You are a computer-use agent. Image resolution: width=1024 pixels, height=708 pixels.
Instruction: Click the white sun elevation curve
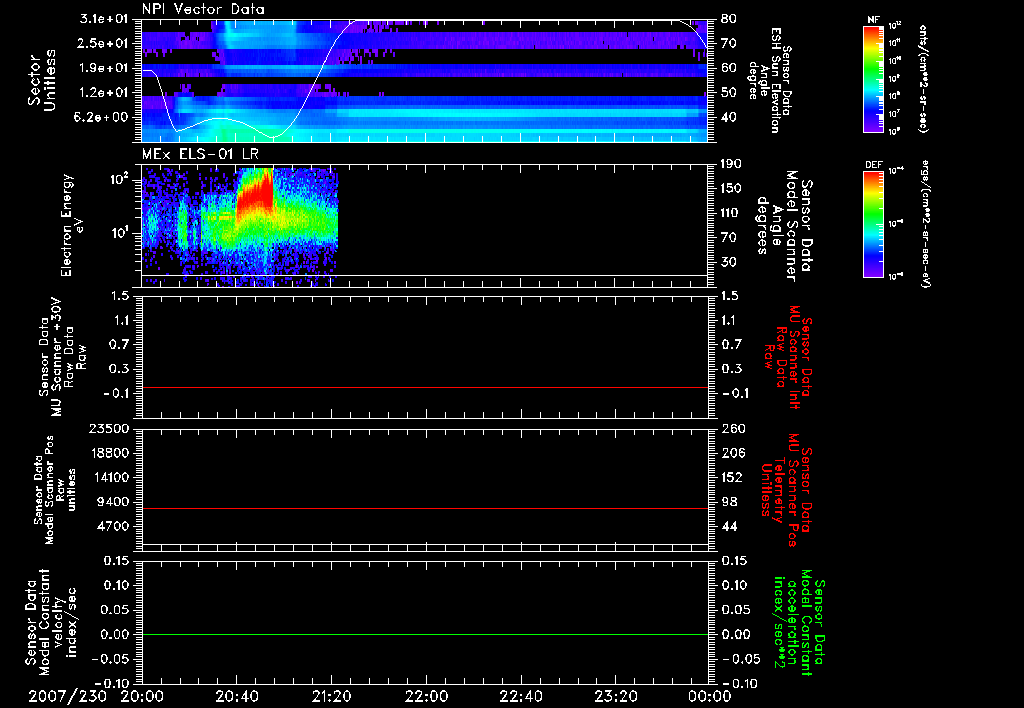[320, 78]
